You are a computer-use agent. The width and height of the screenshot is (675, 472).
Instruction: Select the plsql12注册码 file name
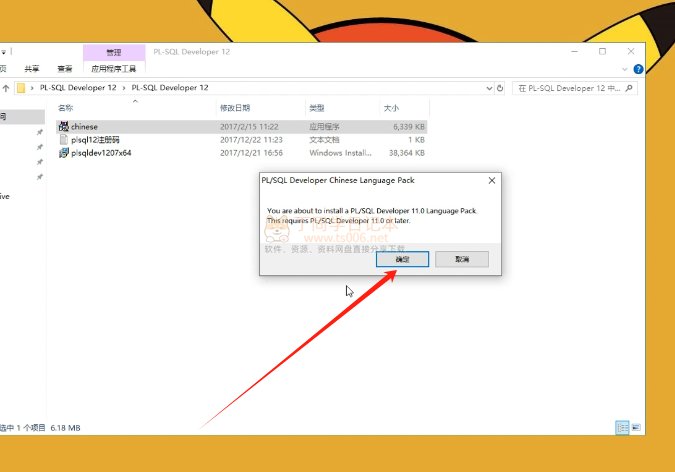[95, 140]
